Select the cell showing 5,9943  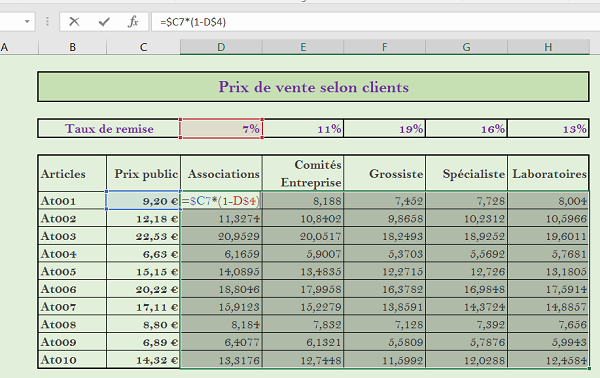click(548, 341)
